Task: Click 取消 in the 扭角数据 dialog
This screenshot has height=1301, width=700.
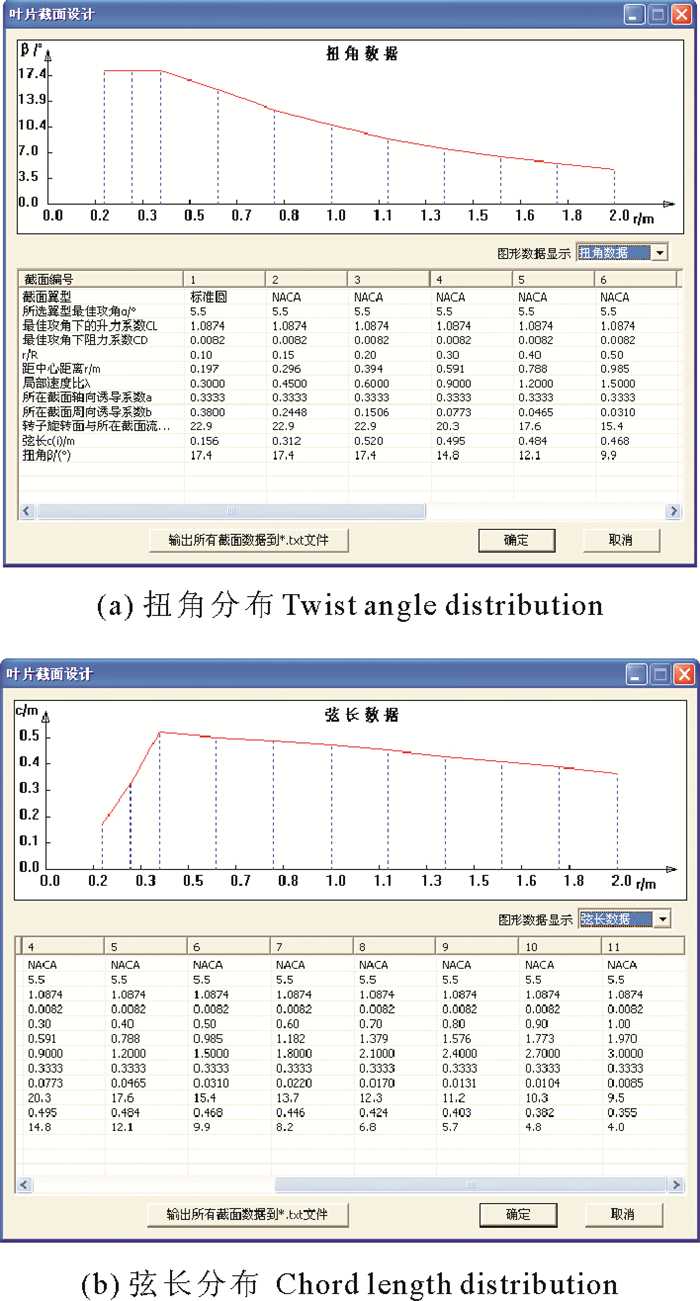Action: [621, 540]
